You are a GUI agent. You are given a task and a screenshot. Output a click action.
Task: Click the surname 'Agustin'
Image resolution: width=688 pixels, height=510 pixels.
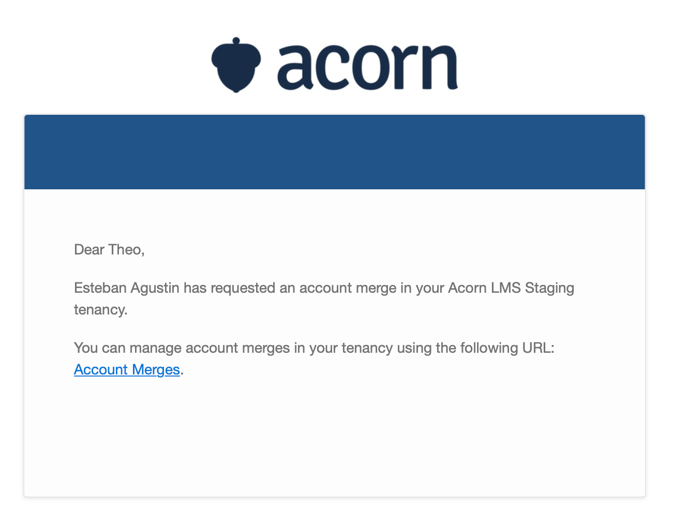pos(155,288)
